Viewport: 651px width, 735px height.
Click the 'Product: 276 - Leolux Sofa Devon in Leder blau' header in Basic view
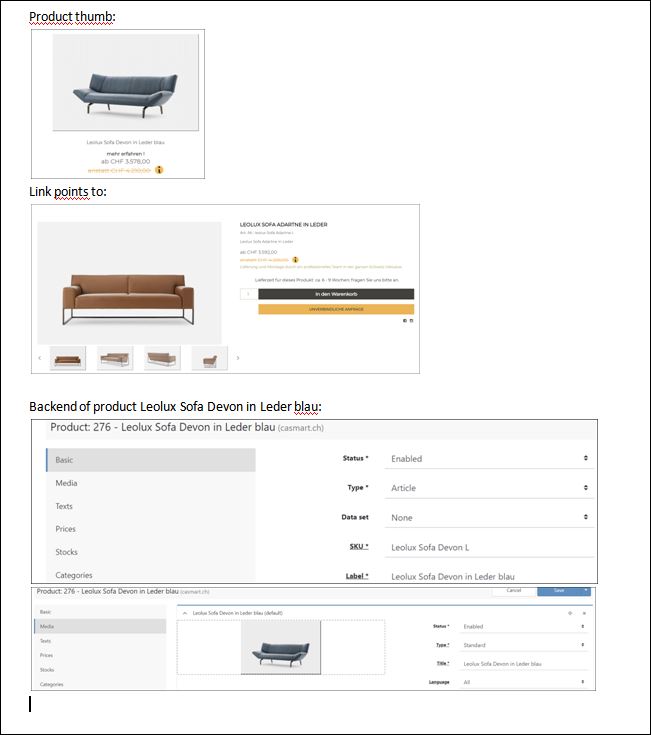187,428
